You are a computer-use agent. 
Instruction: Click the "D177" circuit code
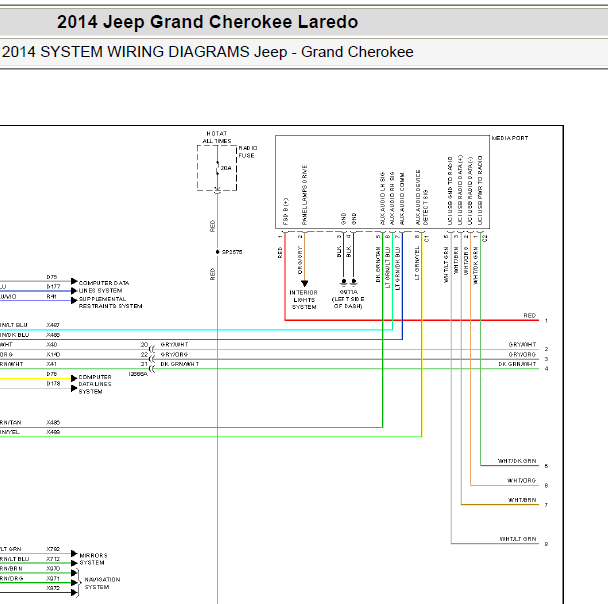tap(54, 286)
